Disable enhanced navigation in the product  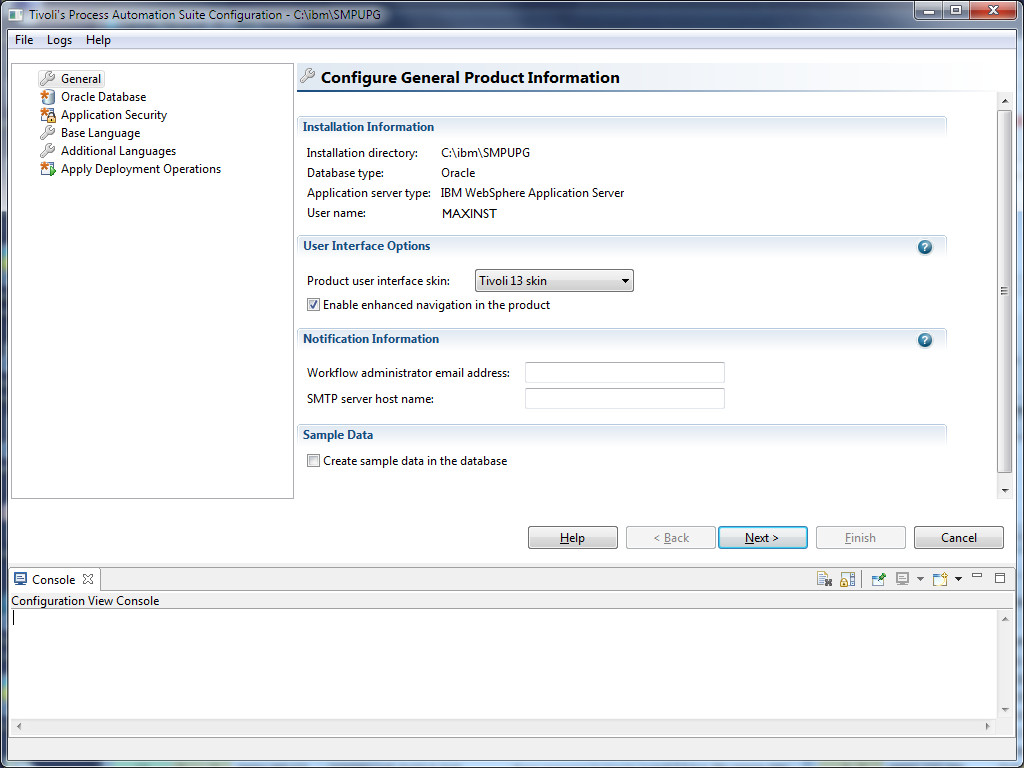313,305
